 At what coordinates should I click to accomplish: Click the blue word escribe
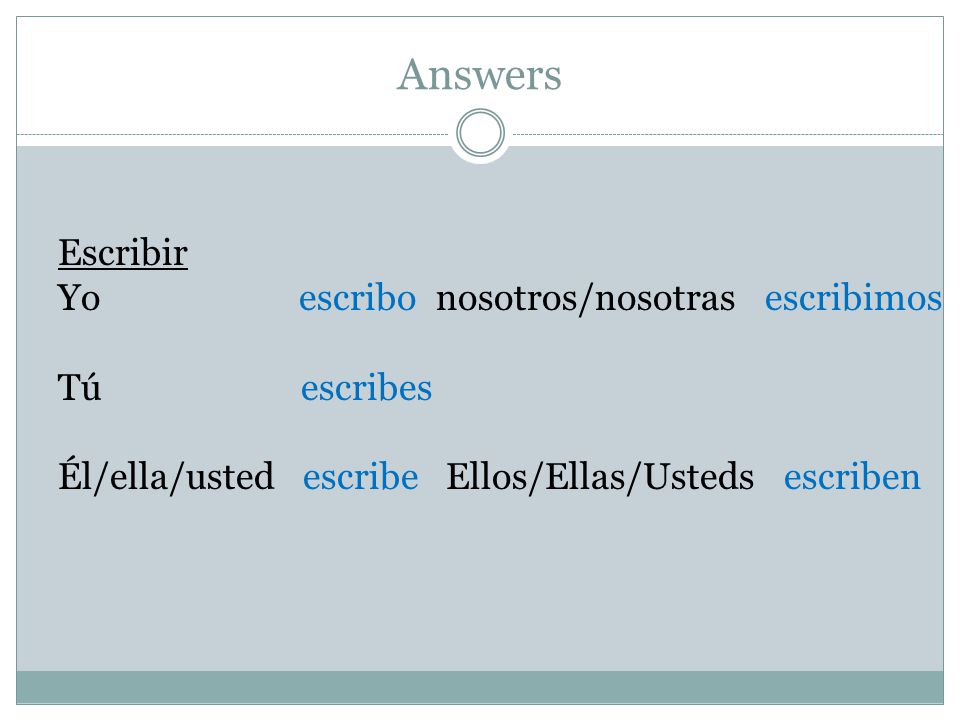tap(361, 477)
